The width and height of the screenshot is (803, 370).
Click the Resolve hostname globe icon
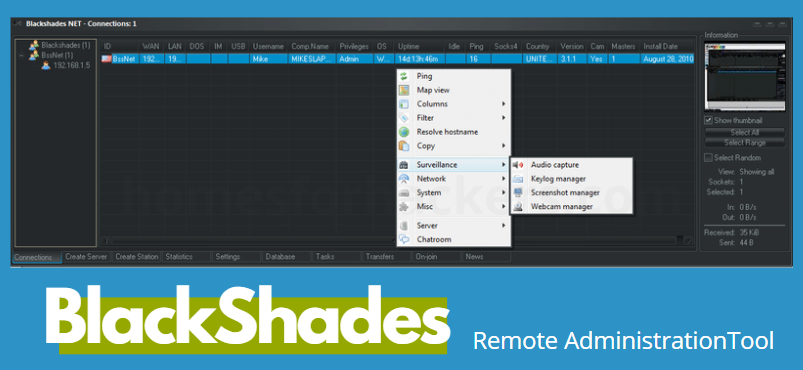[x=404, y=132]
